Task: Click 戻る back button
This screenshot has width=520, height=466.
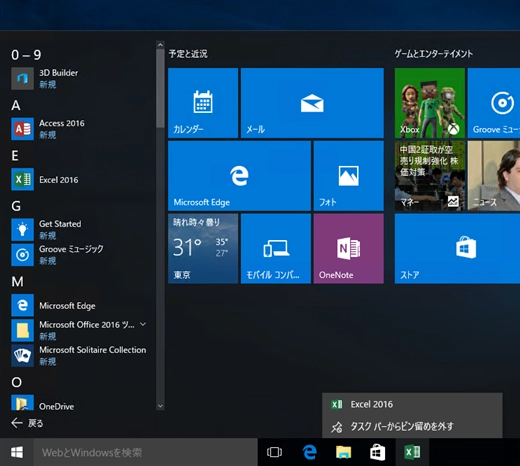Action: tap(27, 423)
